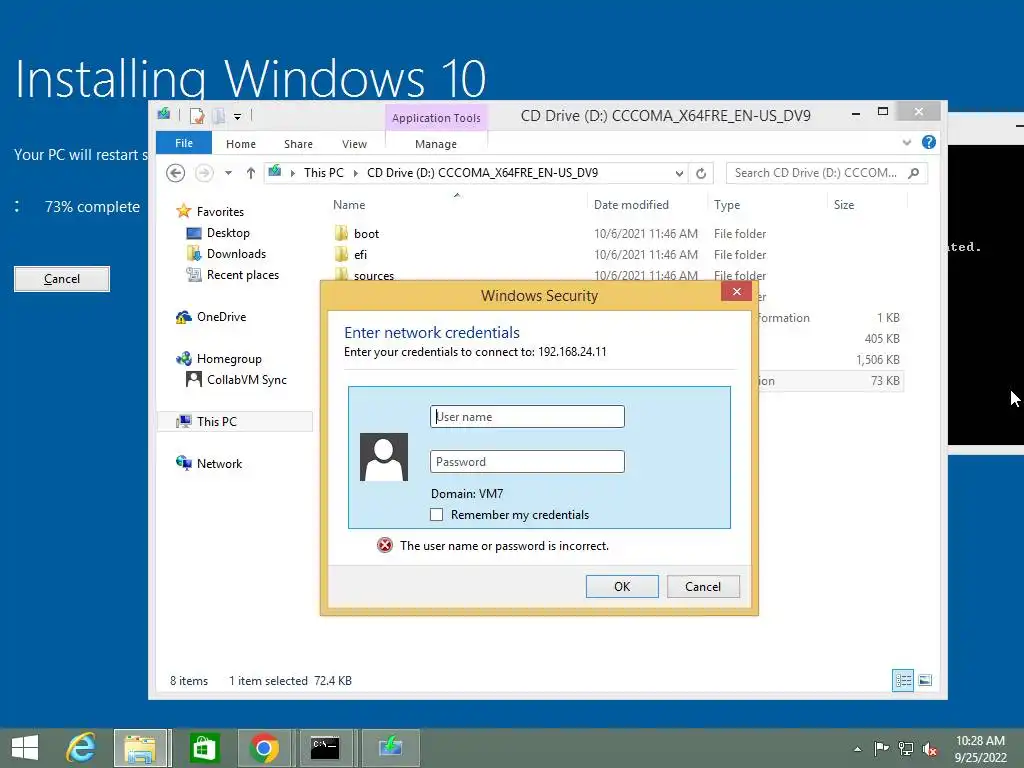Select Favorites in navigation pane
This screenshot has height=768, width=1024.
pos(220,212)
